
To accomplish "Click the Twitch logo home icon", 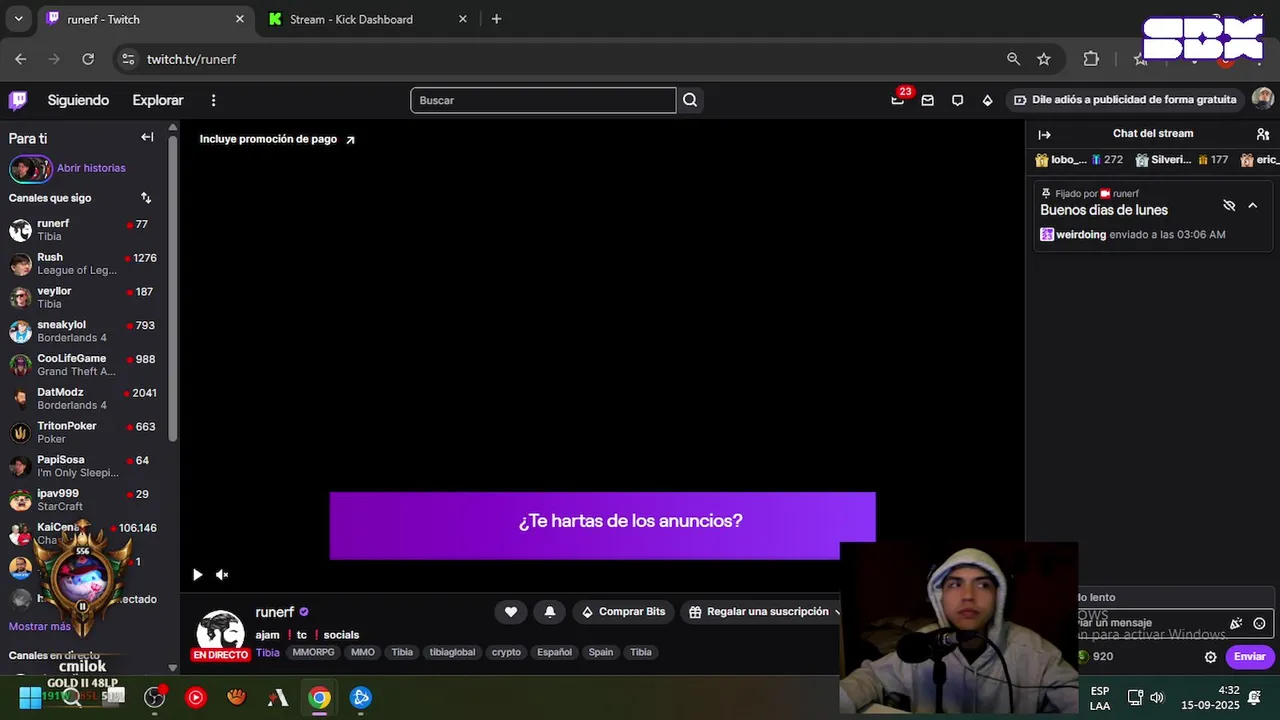I will coord(18,100).
